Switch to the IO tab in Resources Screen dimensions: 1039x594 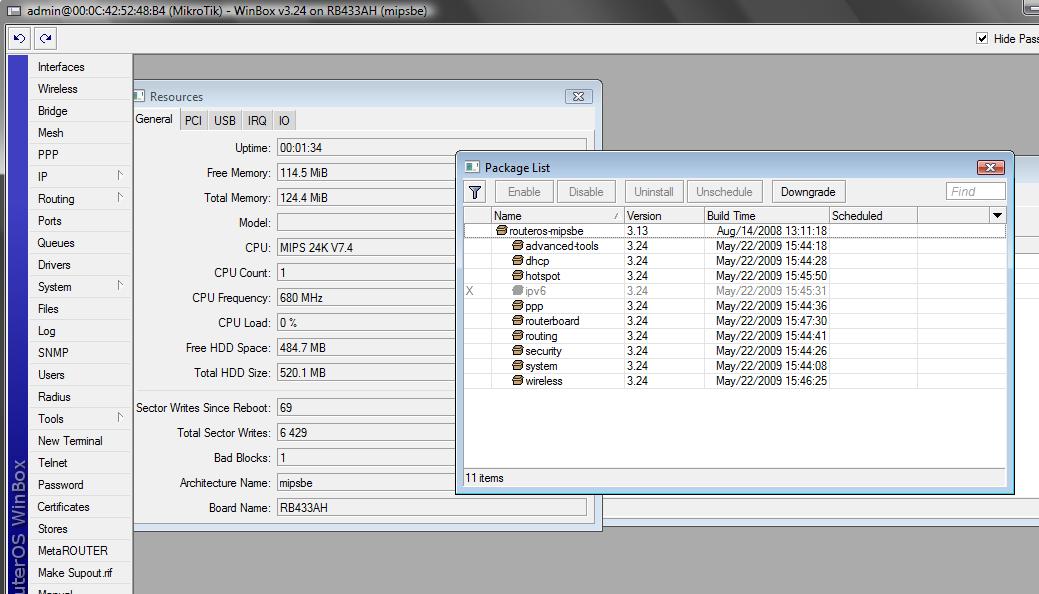click(x=284, y=121)
